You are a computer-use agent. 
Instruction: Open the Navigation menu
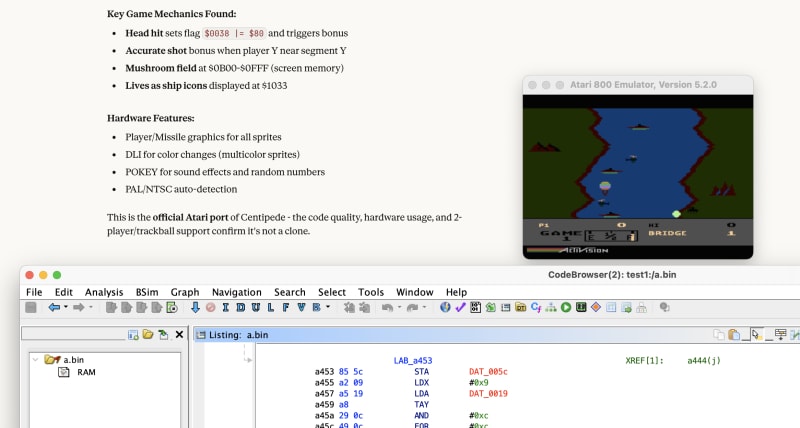(236, 291)
